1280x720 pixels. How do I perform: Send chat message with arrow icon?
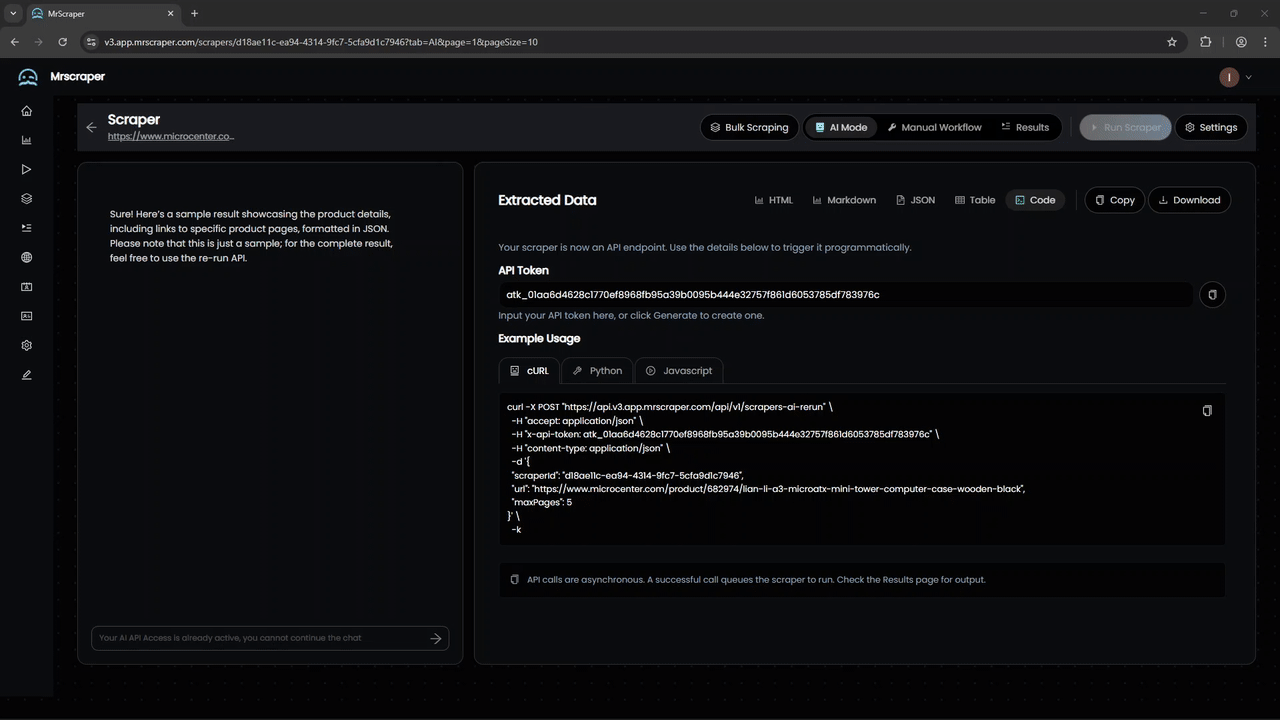point(436,638)
